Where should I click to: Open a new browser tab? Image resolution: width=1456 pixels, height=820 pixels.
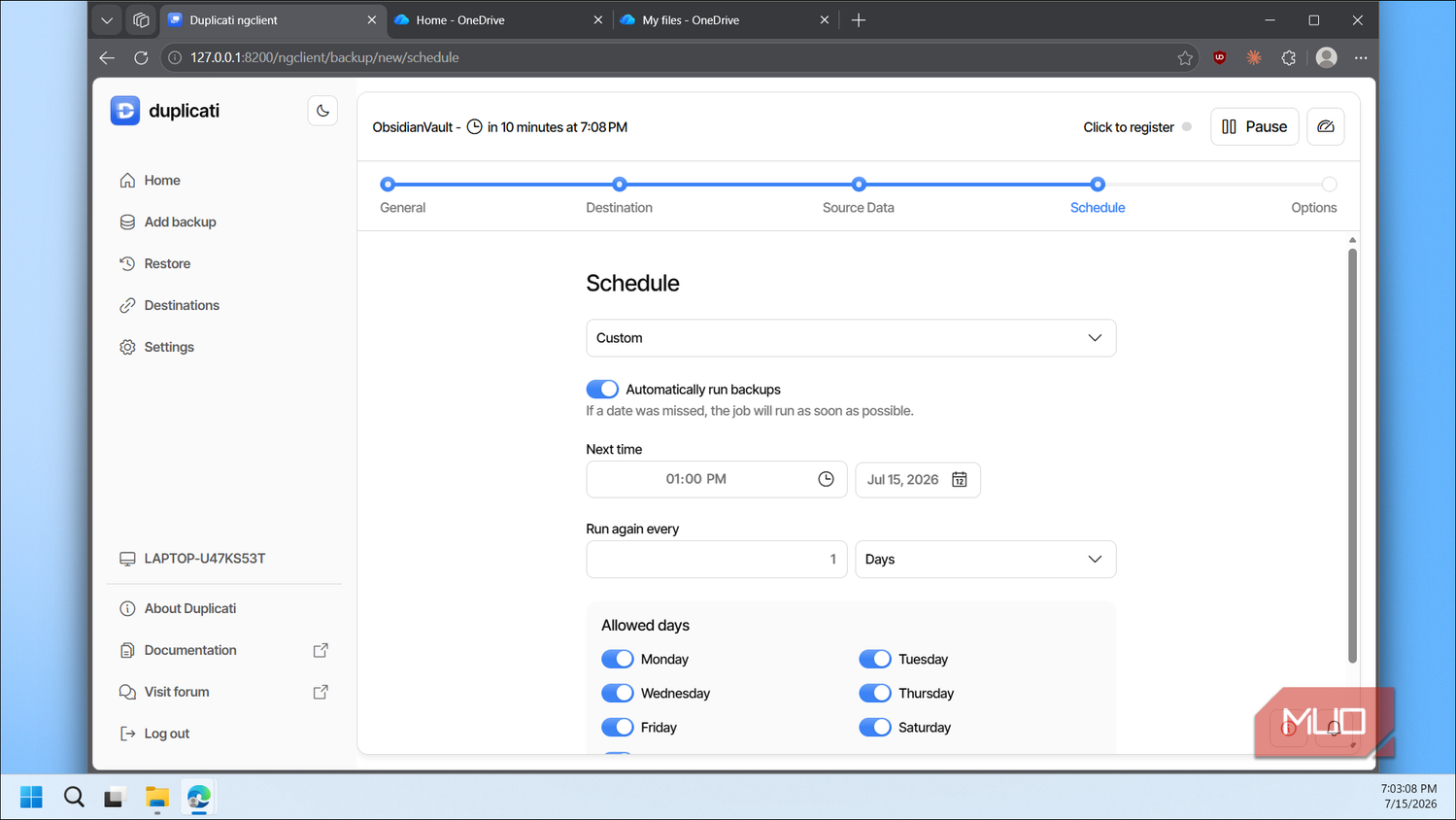coord(859,20)
